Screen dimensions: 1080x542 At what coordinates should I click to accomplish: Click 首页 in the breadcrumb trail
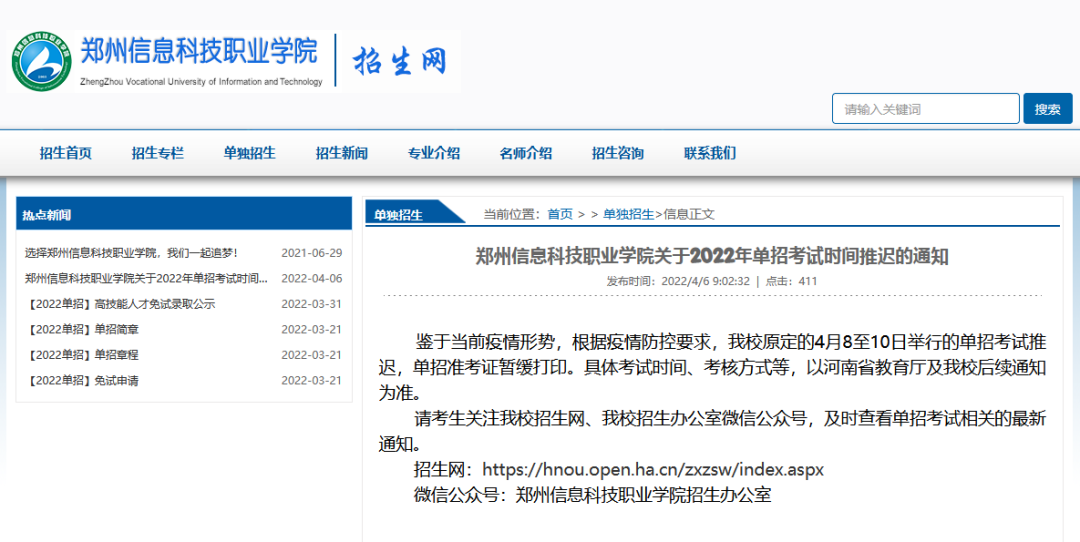pos(560,214)
